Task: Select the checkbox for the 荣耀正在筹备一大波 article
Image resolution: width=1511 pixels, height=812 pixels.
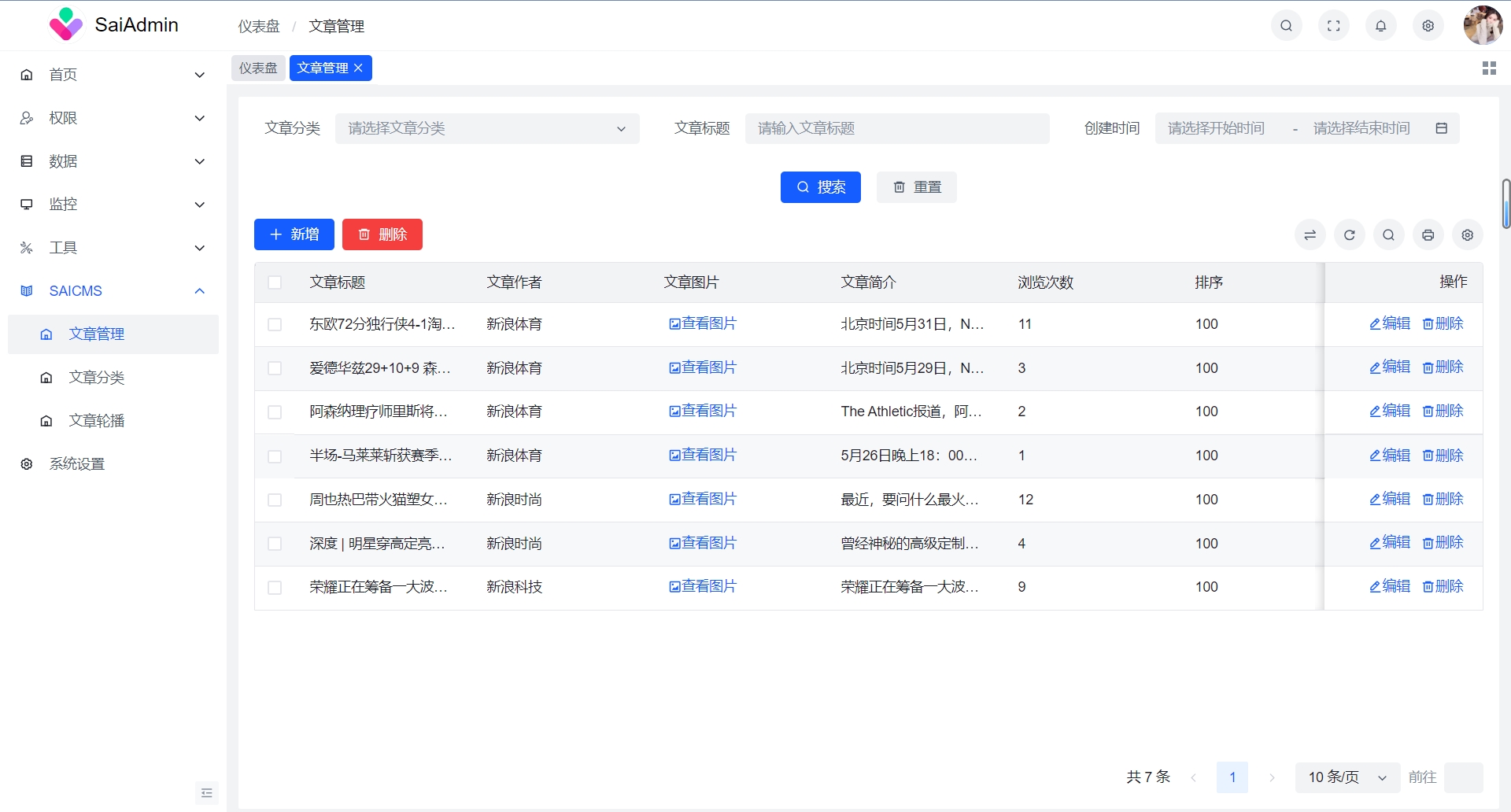Action: point(275,587)
